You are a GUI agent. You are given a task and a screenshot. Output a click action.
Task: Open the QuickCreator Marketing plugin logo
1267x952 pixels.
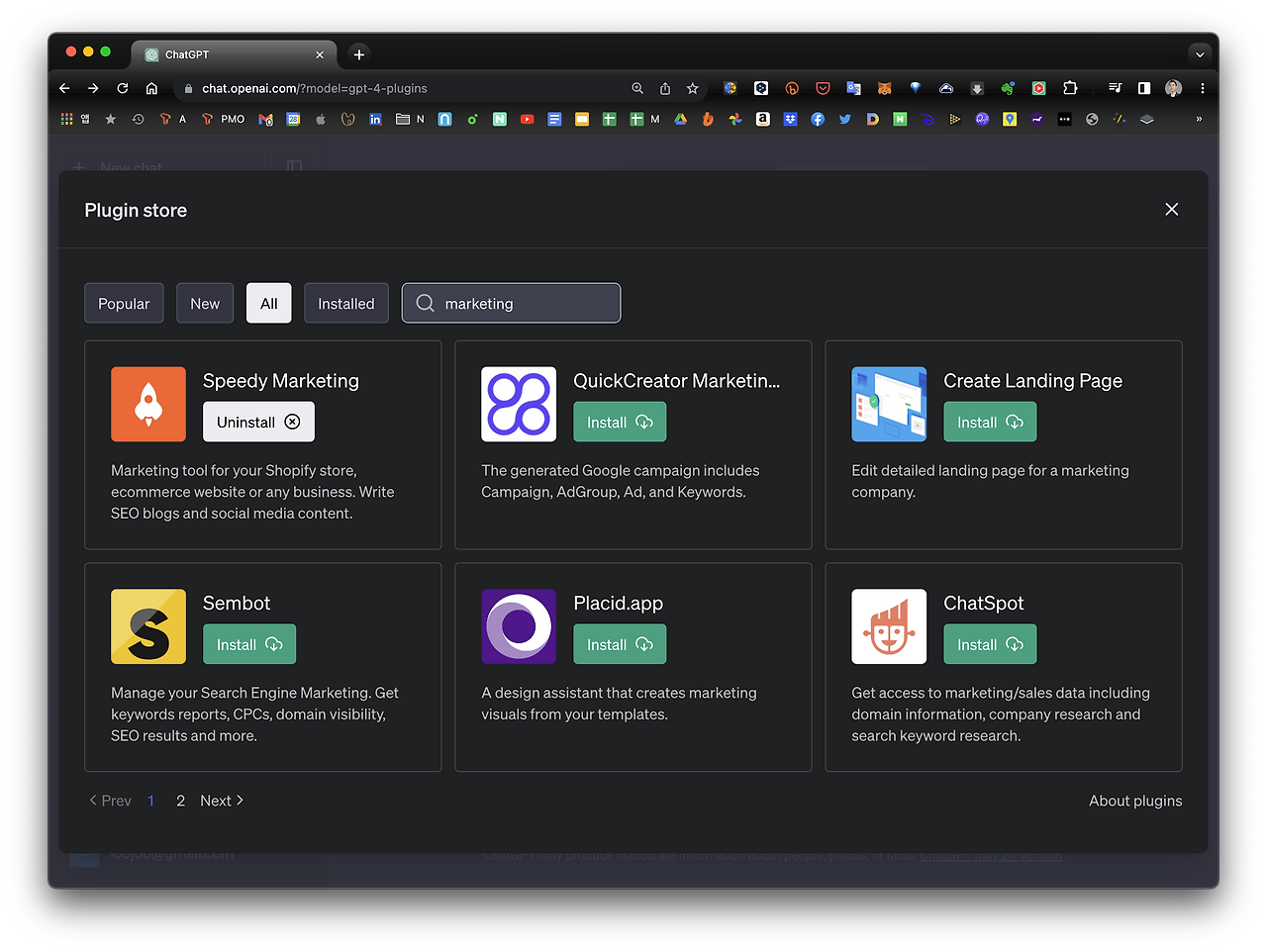(x=519, y=404)
